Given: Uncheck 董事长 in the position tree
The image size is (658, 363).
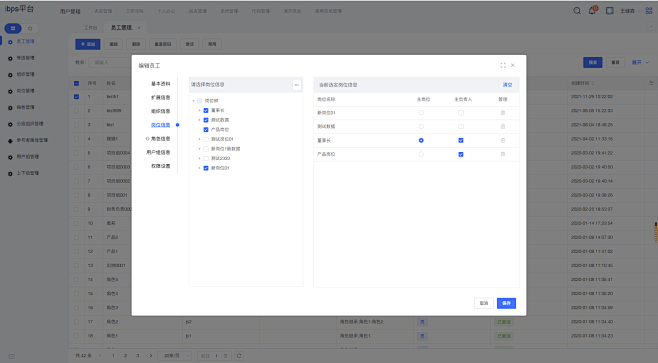Looking at the screenshot, I should 206,110.
